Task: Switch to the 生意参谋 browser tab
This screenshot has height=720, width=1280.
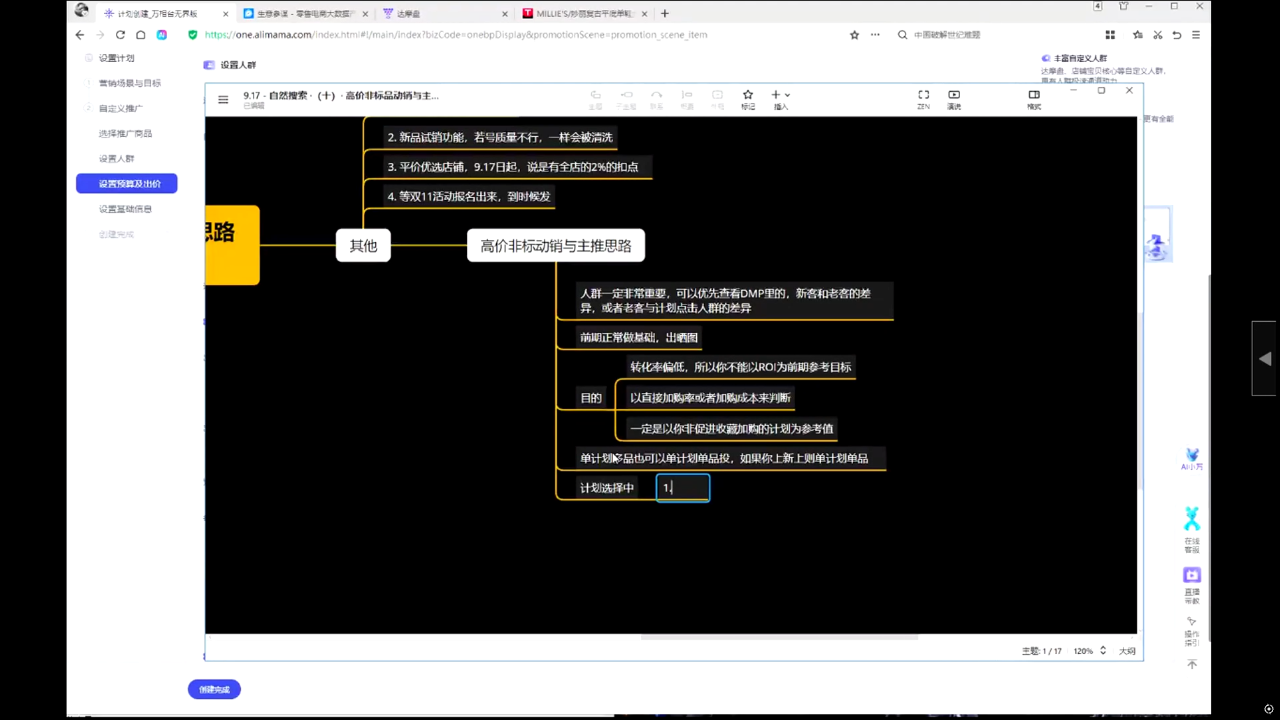Action: click(300, 14)
